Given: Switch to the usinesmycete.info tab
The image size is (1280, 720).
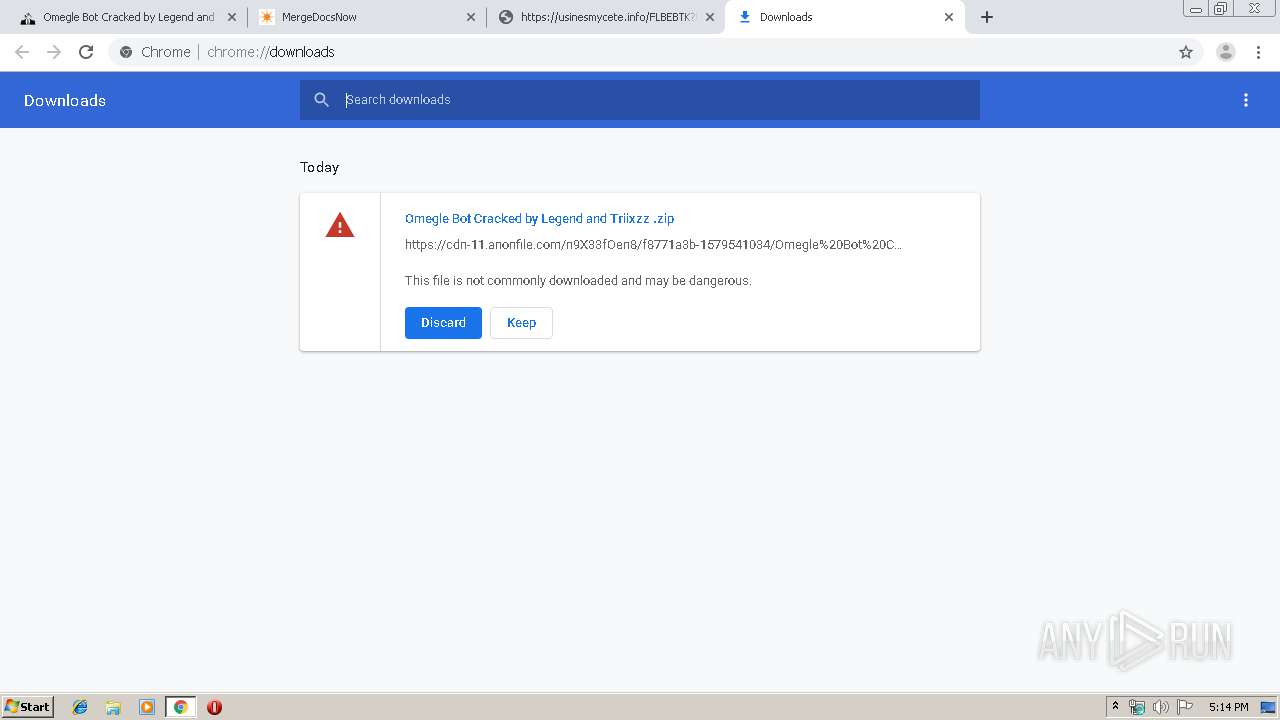Looking at the screenshot, I should coord(607,17).
